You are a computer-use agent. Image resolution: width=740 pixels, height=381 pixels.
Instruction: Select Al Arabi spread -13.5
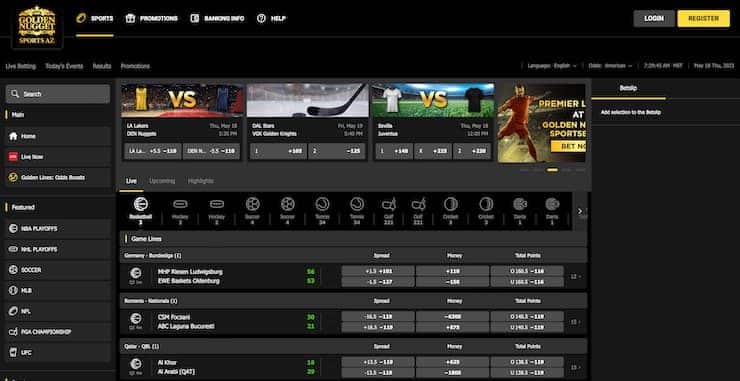tap(378, 373)
